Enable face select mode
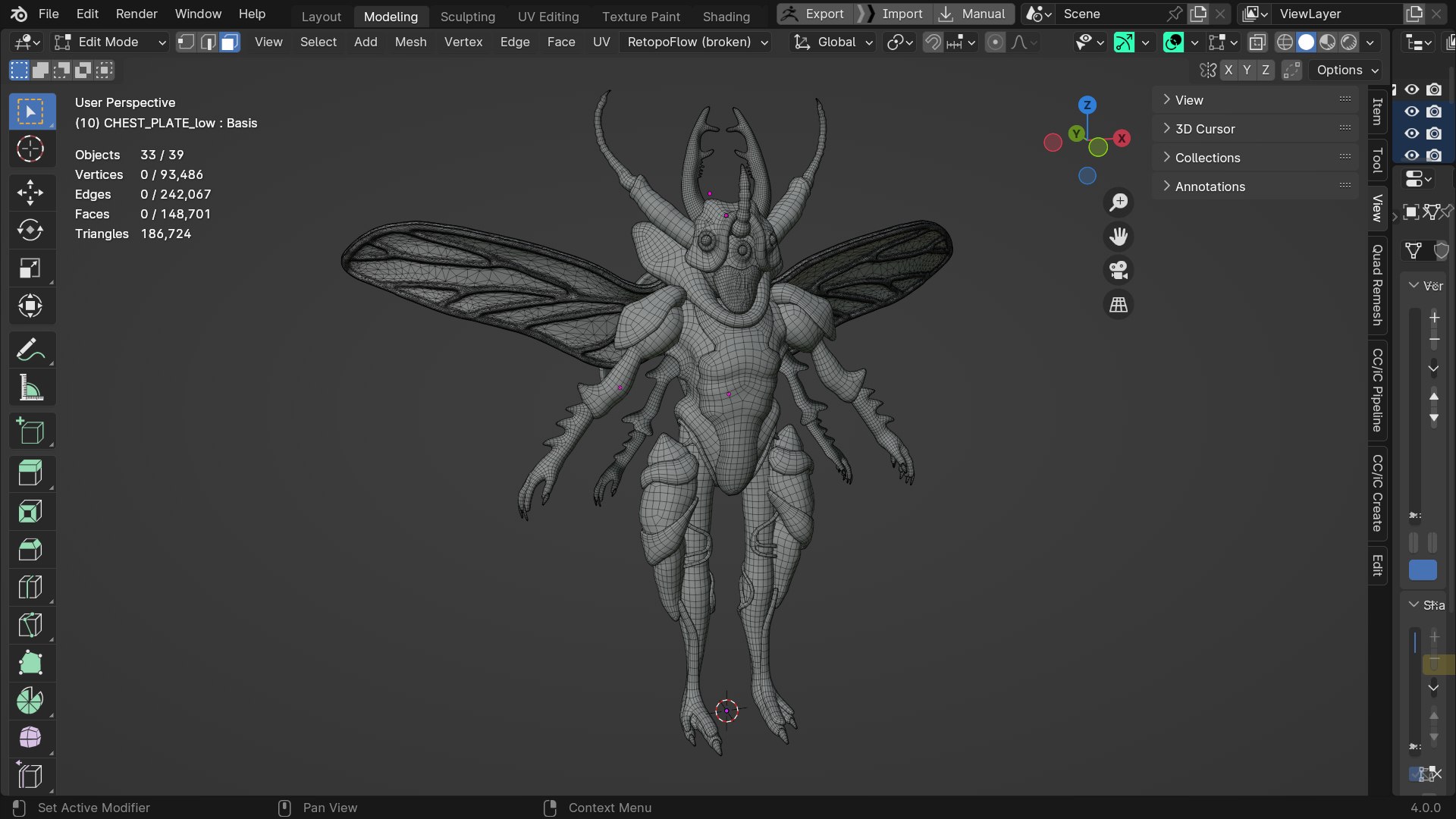Image resolution: width=1456 pixels, height=819 pixels. (x=229, y=42)
